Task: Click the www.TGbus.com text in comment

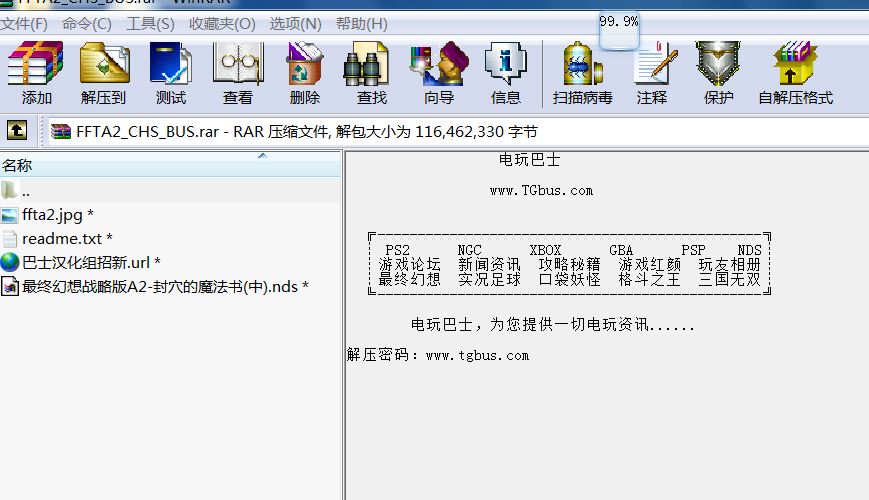Action: [541, 191]
